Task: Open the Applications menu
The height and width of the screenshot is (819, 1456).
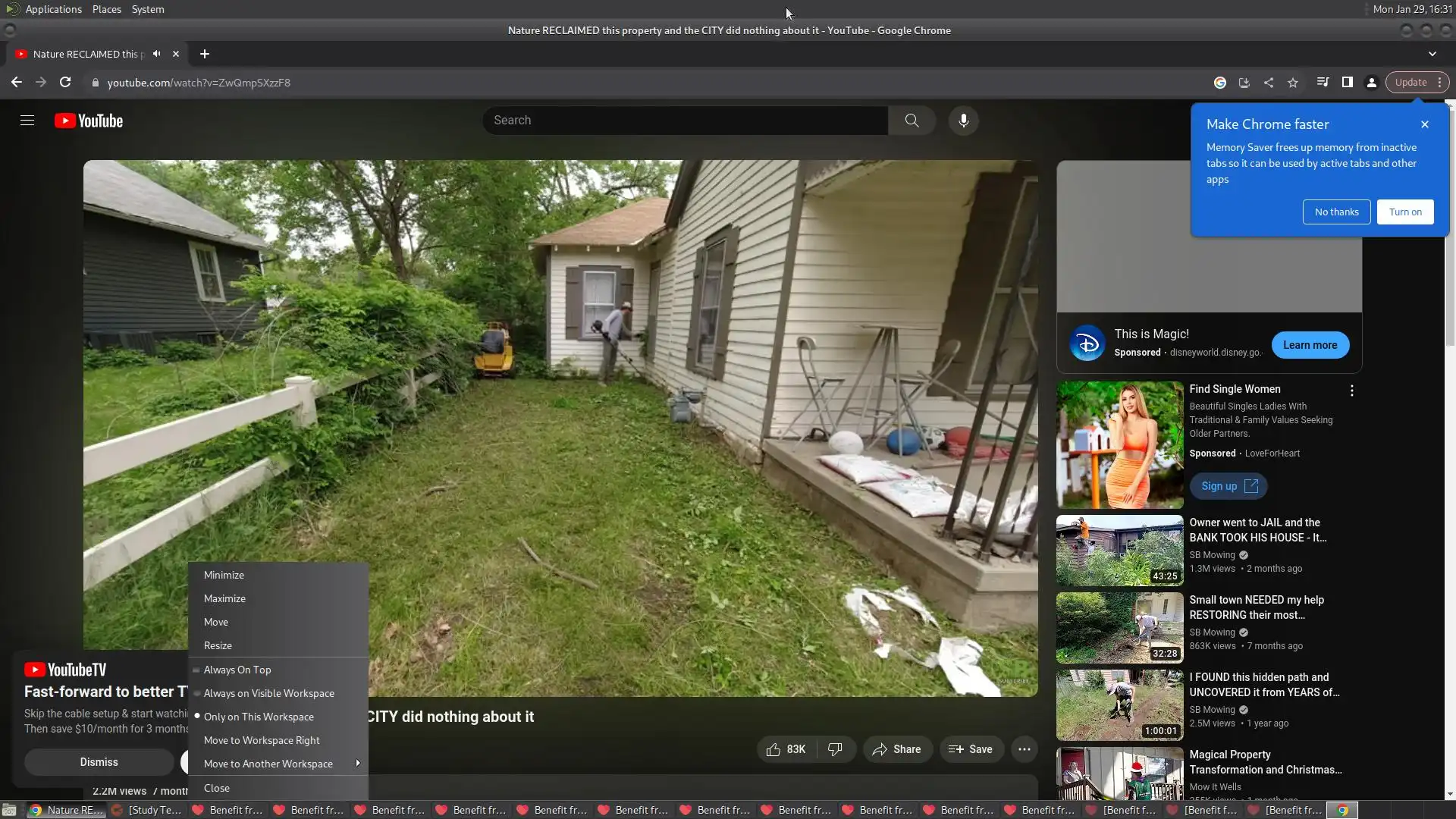Action: [53, 9]
